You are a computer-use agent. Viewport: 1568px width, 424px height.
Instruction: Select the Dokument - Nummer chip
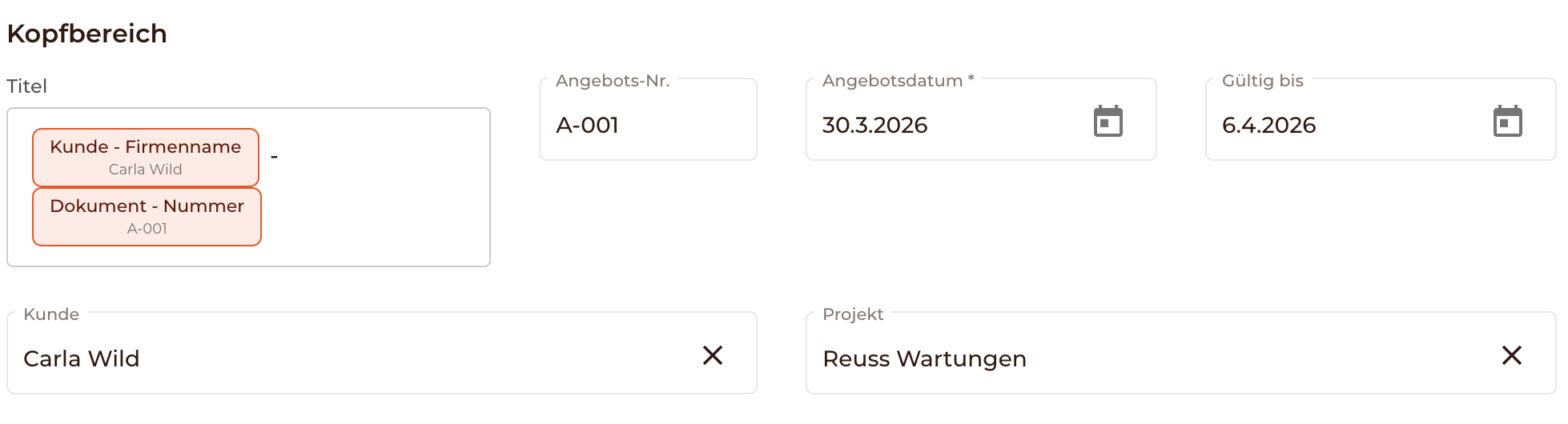[147, 206]
